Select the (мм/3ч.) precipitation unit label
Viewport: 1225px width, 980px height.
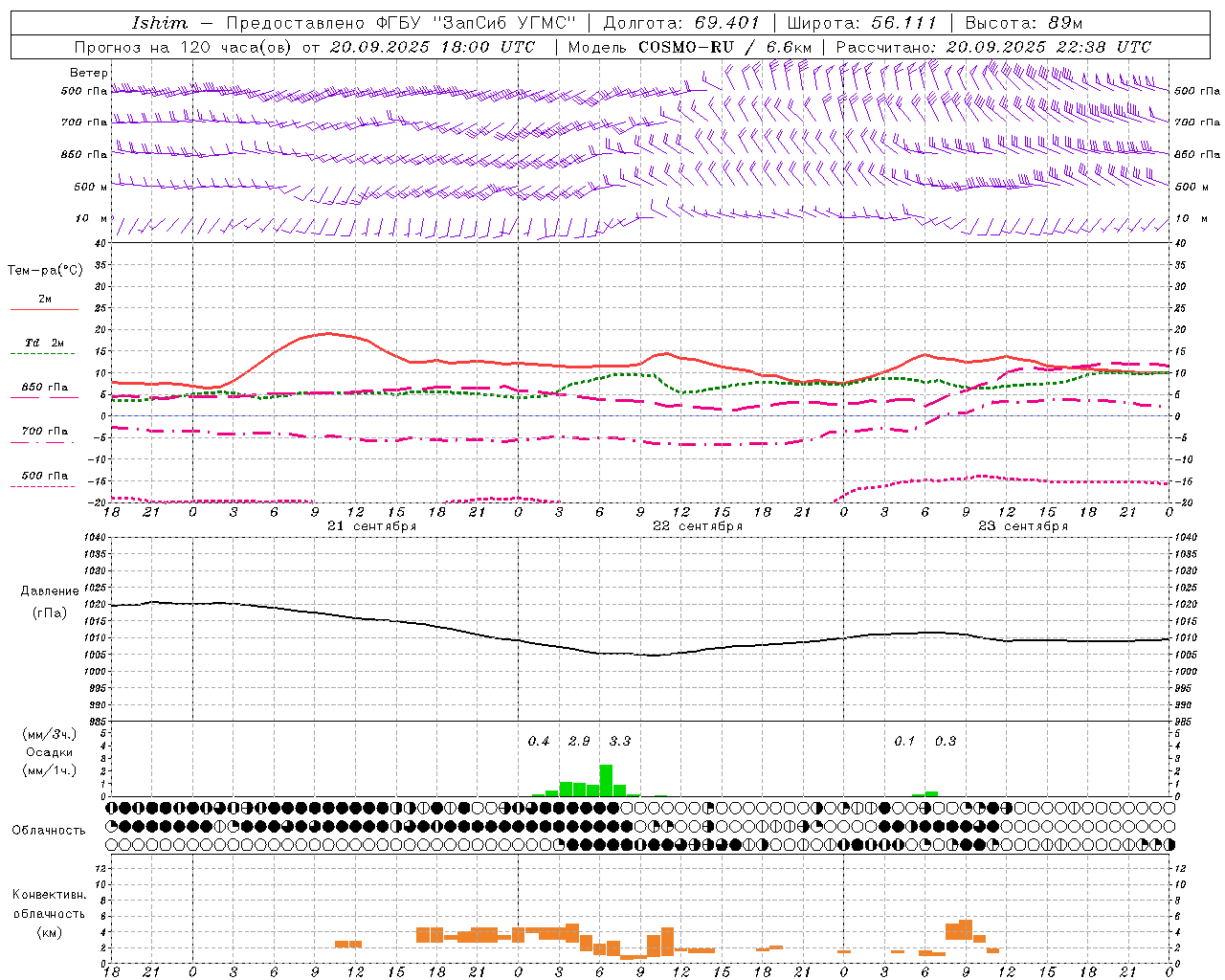point(49,734)
